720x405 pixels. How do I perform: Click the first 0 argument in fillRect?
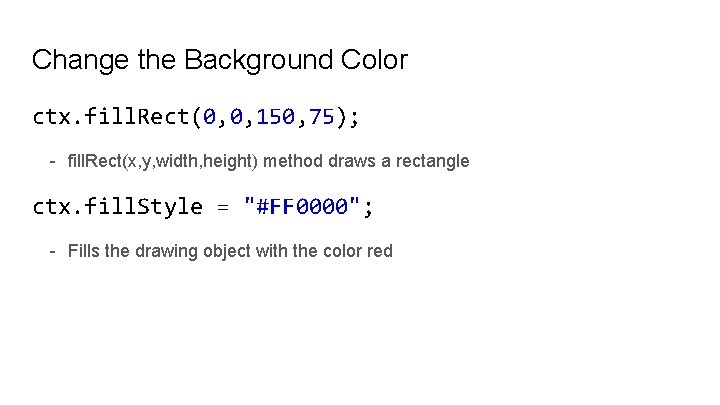click(209, 117)
